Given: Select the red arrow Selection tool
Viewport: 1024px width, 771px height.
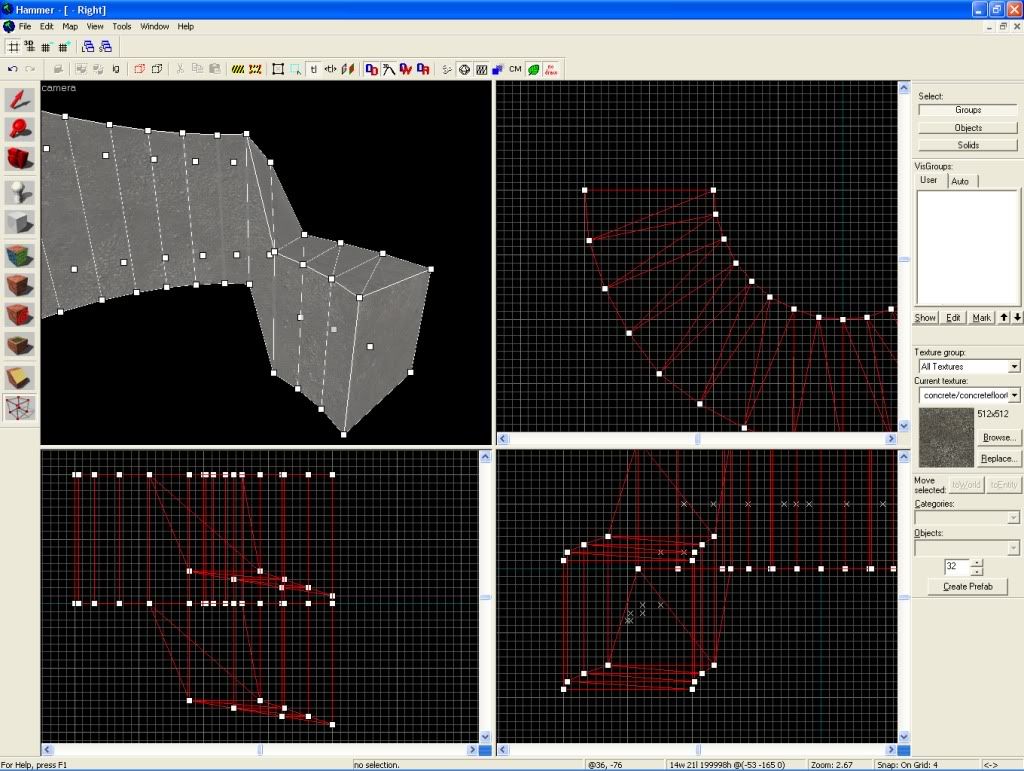Looking at the screenshot, I should [x=20, y=99].
